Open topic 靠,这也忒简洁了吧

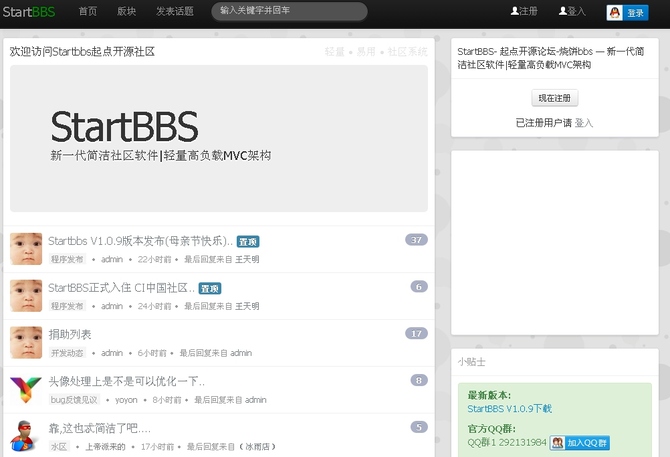click(x=99, y=428)
